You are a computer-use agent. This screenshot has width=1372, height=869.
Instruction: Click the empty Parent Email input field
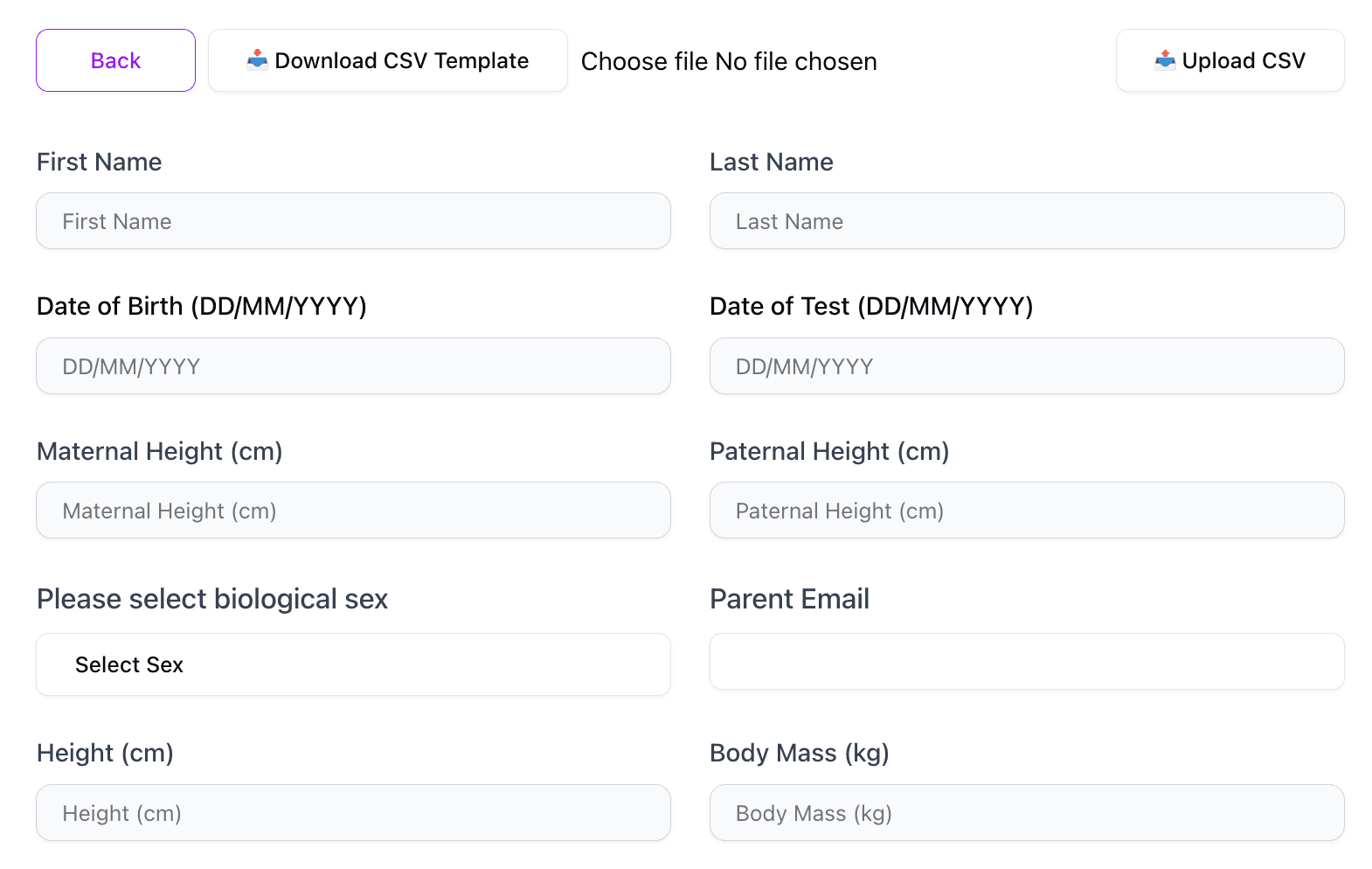[x=1026, y=662]
